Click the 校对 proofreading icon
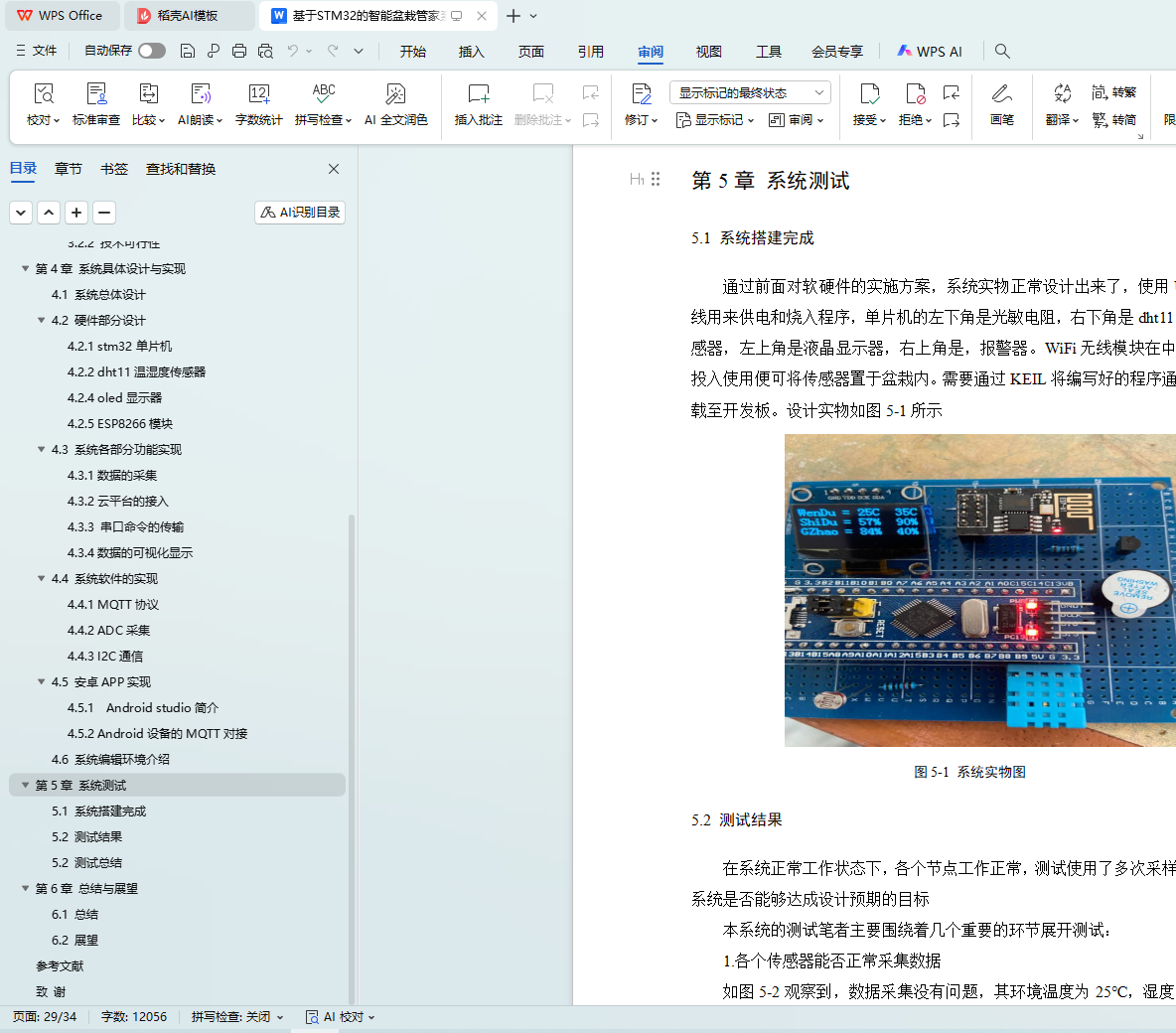 pyautogui.click(x=43, y=94)
